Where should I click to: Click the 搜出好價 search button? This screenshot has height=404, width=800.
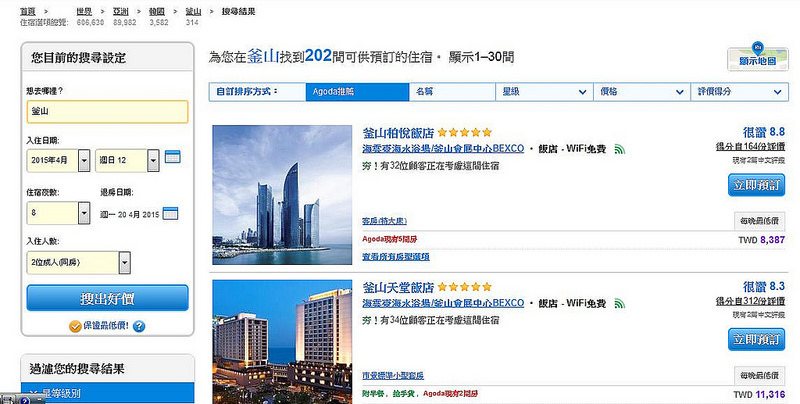(108, 298)
